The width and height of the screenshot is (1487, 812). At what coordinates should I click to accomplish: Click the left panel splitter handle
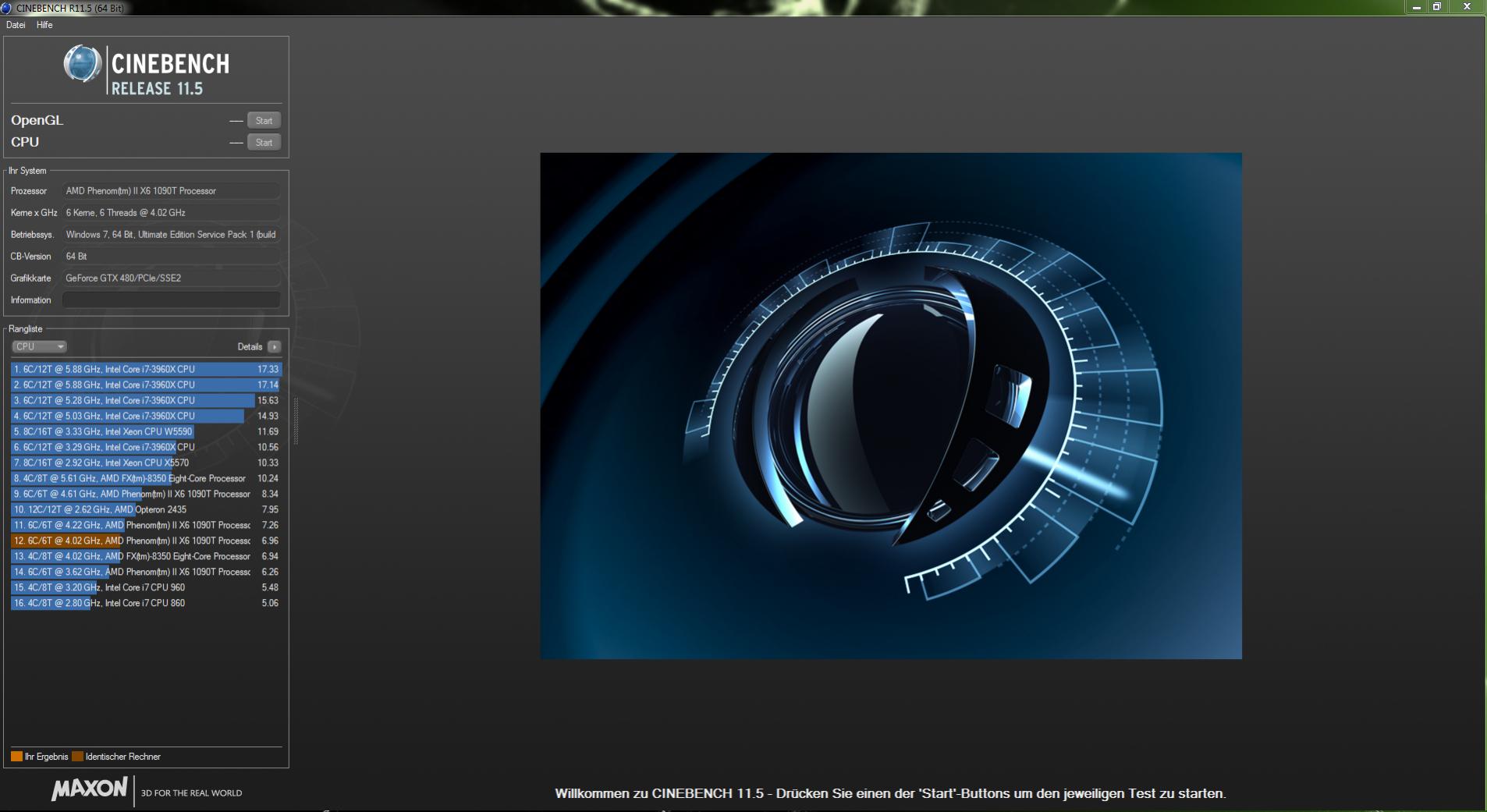click(x=296, y=421)
